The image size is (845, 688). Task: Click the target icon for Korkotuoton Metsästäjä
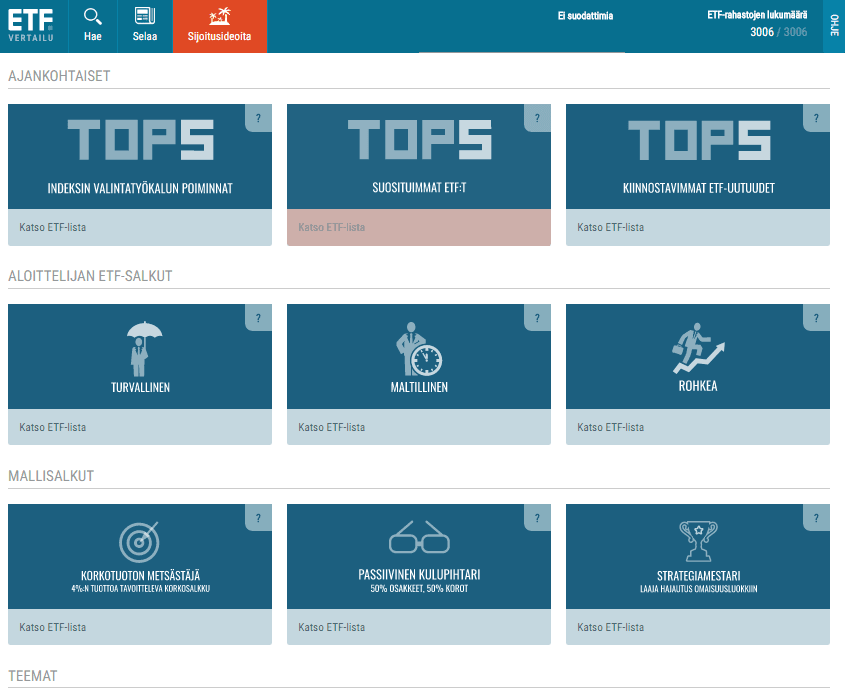pos(139,541)
